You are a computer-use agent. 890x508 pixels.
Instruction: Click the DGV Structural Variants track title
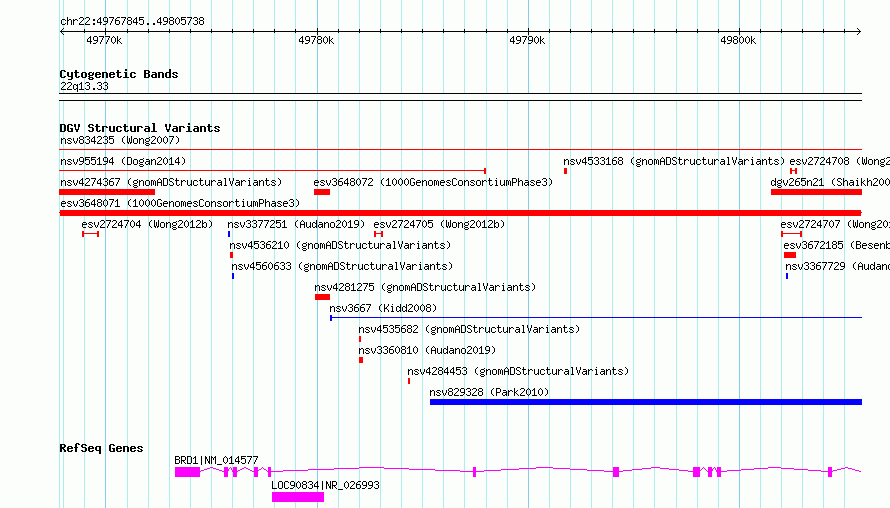(x=140, y=128)
